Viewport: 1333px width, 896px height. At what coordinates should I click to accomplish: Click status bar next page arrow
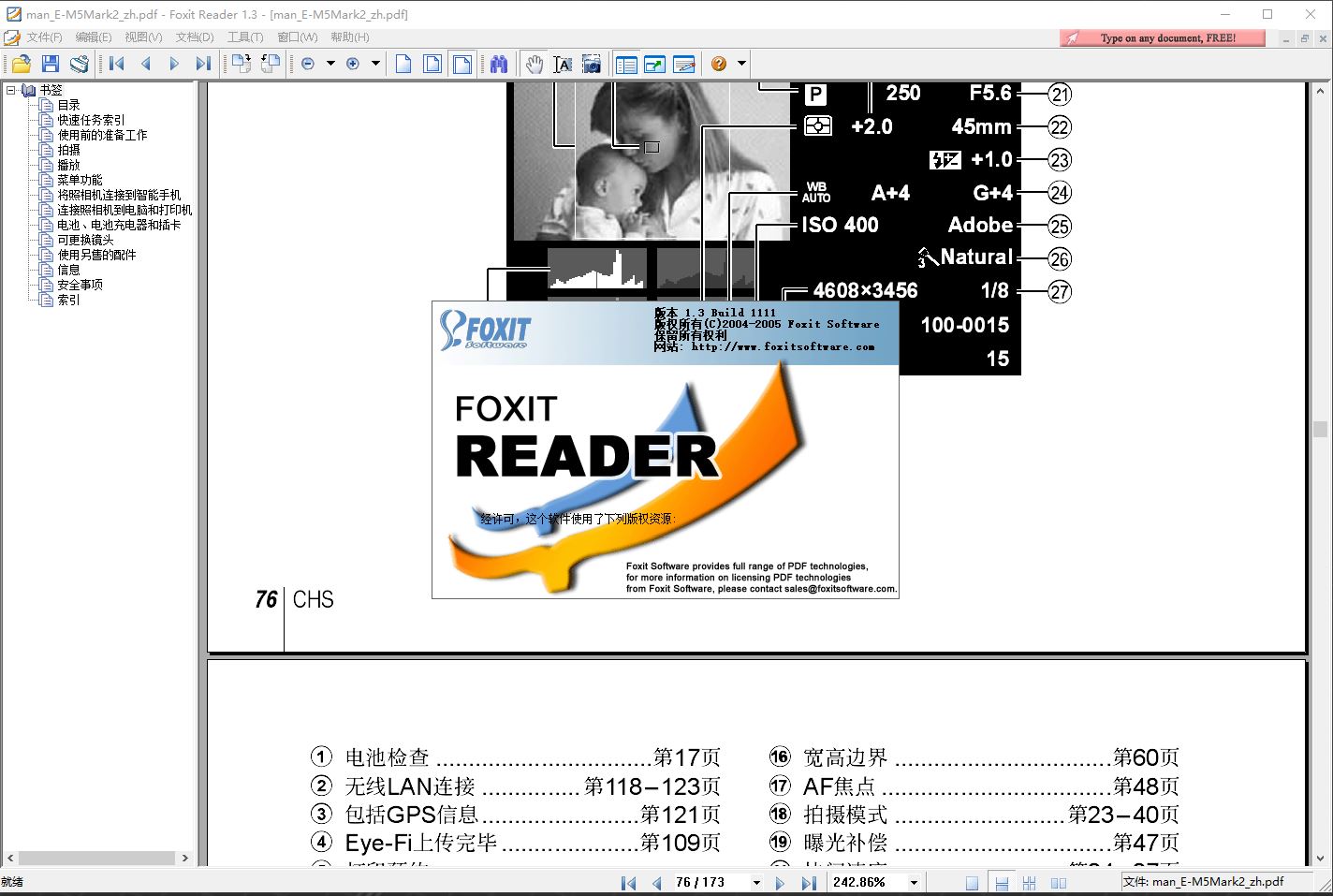780,883
